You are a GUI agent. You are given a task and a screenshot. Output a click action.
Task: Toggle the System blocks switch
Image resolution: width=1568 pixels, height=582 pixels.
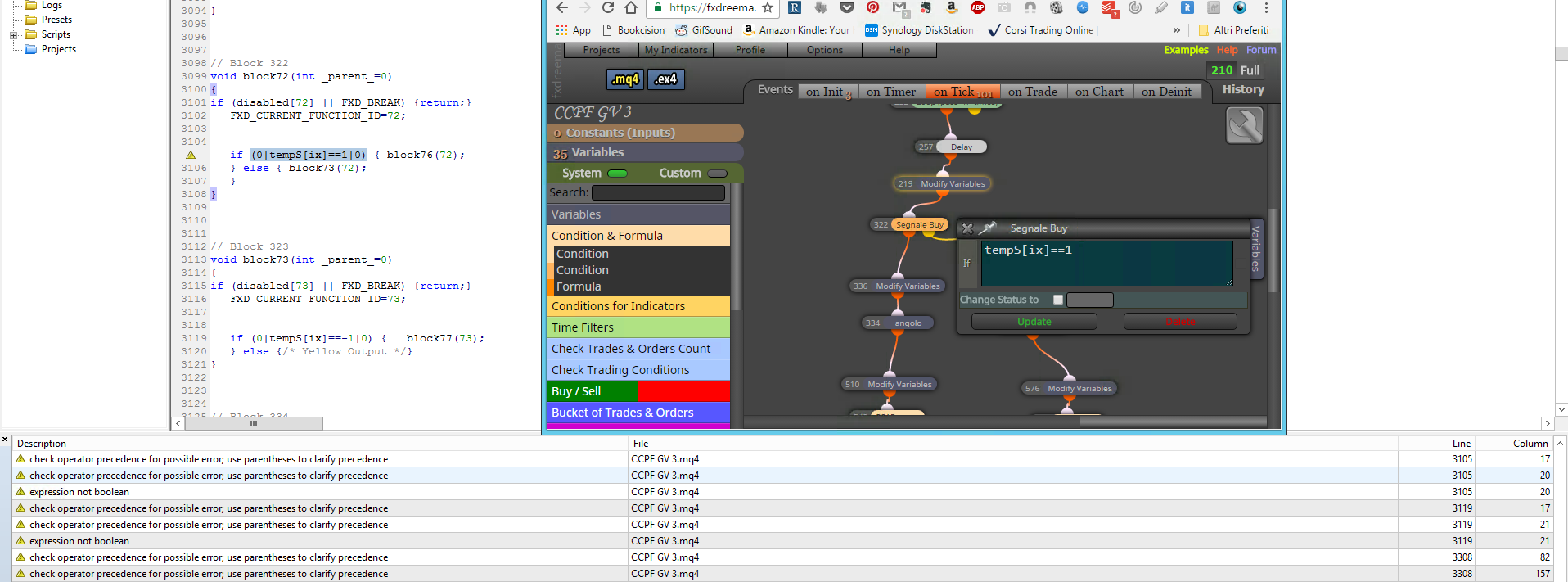(x=618, y=174)
